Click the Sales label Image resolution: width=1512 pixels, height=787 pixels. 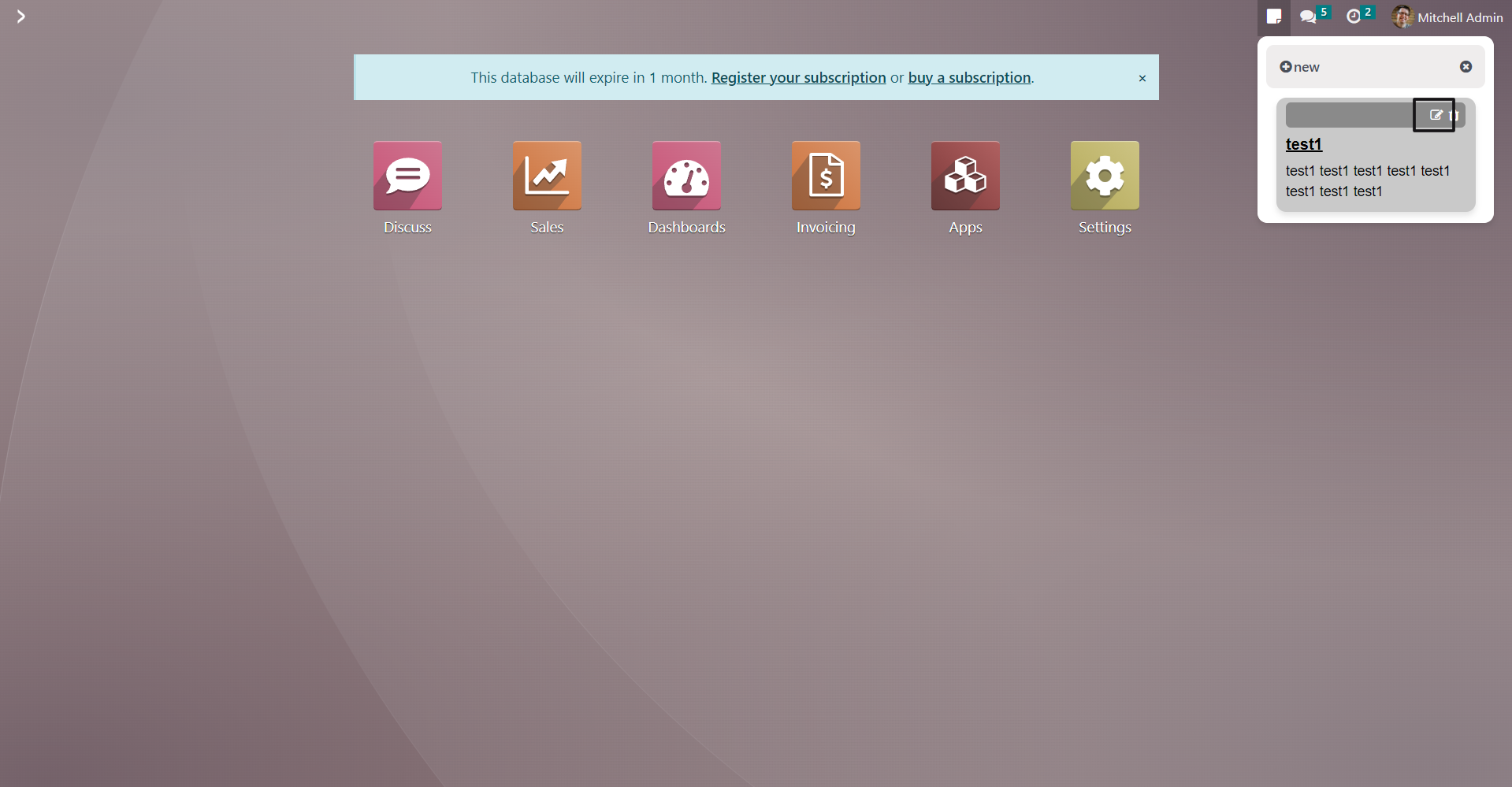pyautogui.click(x=547, y=227)
